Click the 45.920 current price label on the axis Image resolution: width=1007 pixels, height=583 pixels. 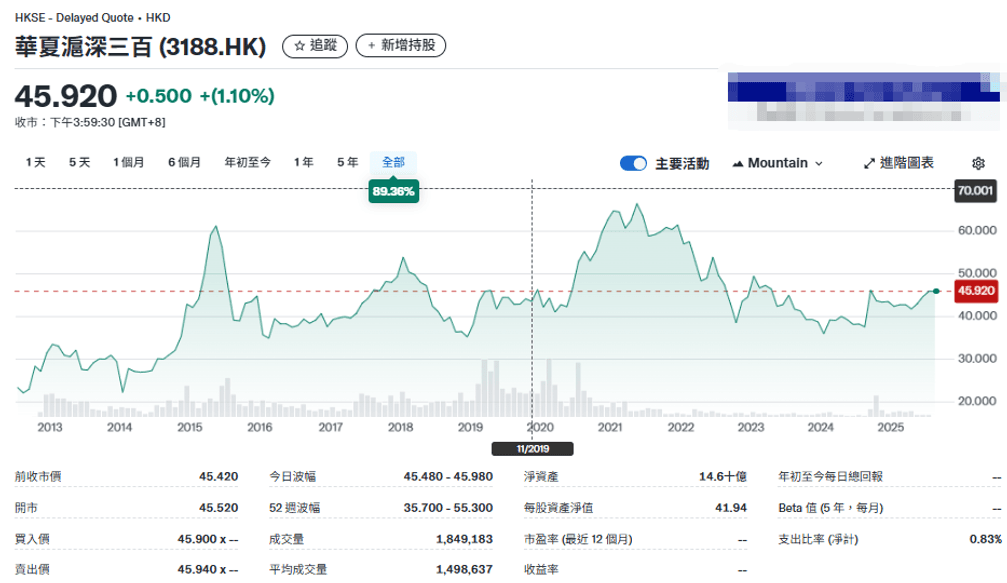pos(976,291)
